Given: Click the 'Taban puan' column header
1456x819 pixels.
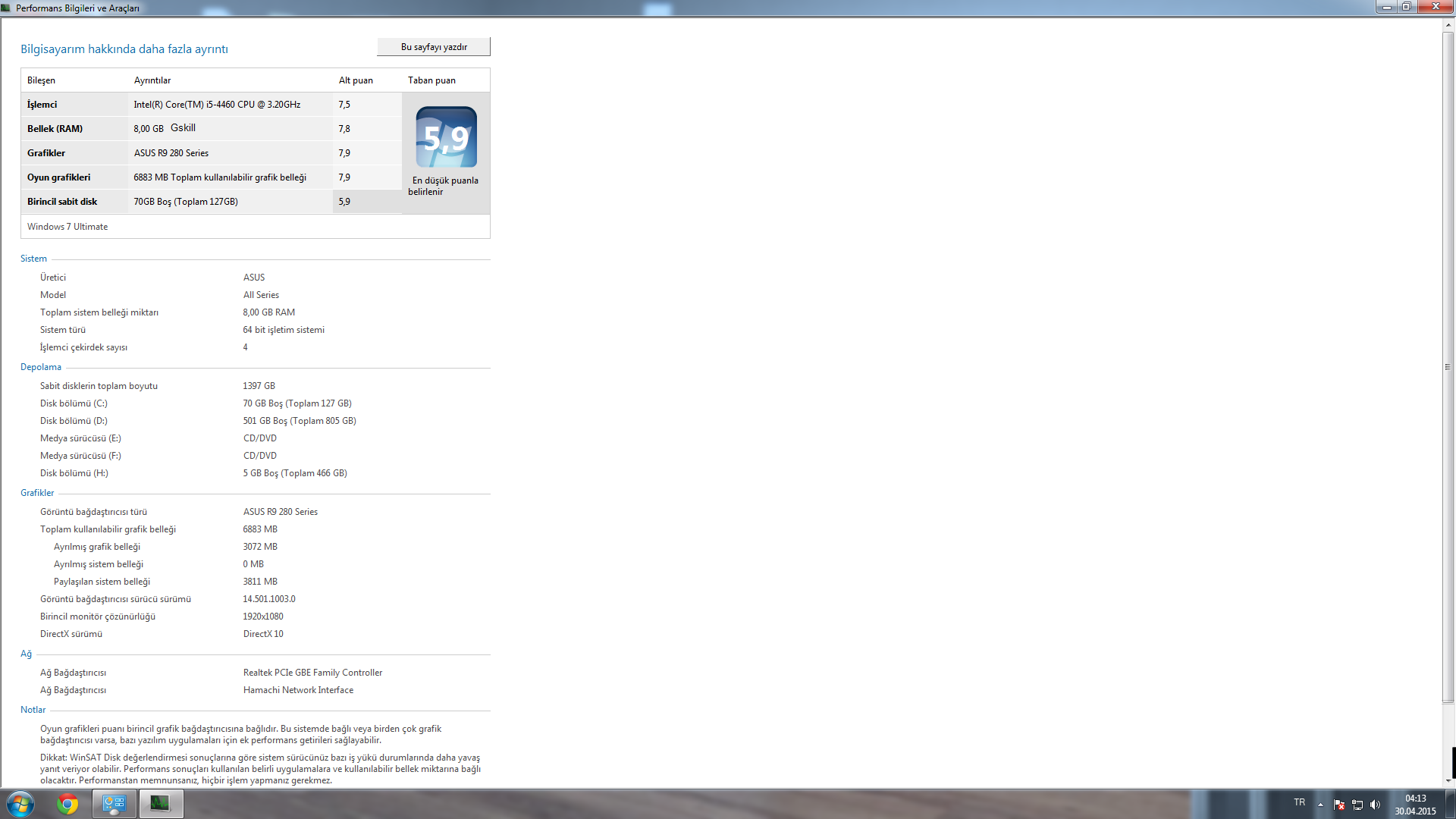Looking at the screenshot, I should click(431, 80).
